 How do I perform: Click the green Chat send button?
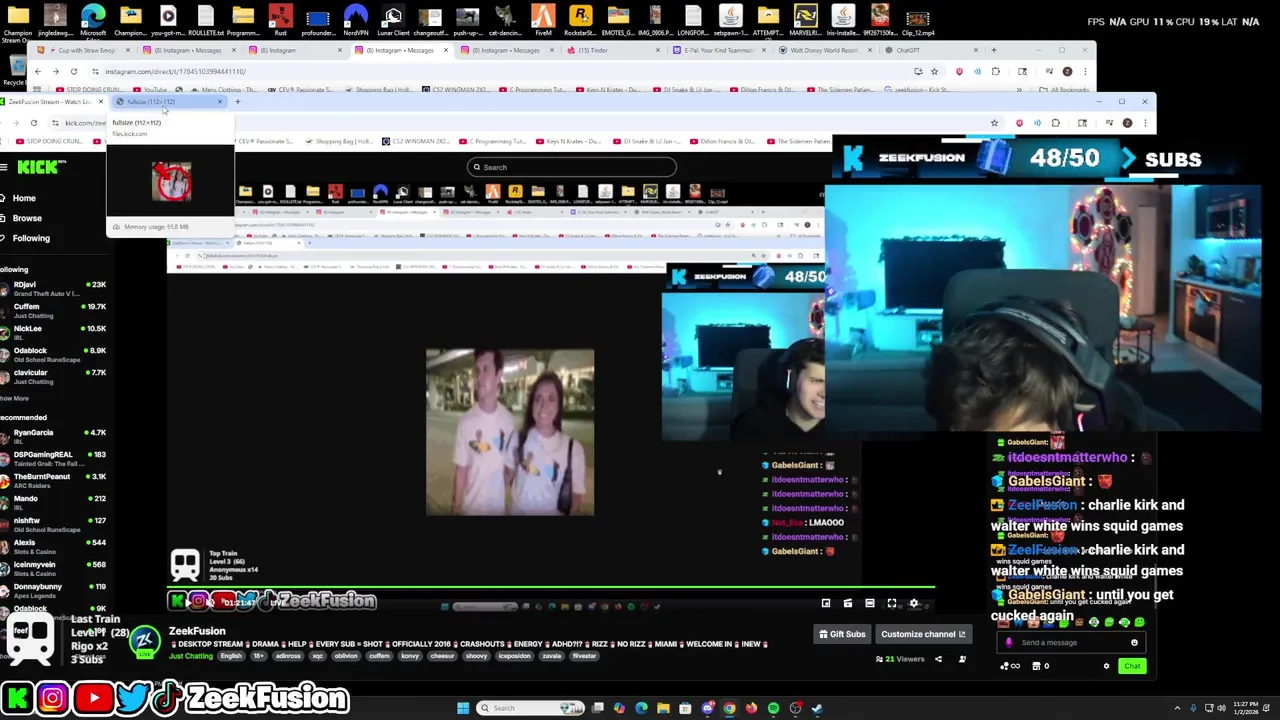point(1131,666)
